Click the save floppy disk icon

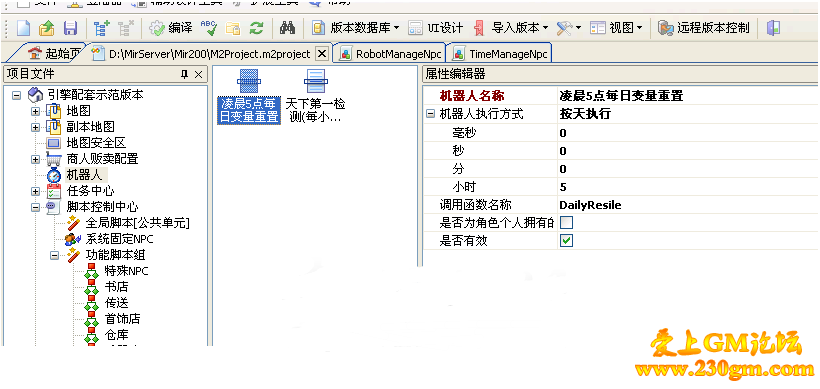click(x=70, y=28)
